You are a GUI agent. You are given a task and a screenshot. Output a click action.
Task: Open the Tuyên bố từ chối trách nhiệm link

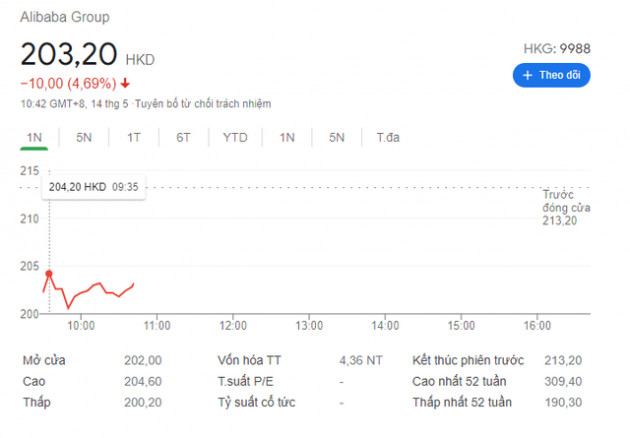pos(203,104)
